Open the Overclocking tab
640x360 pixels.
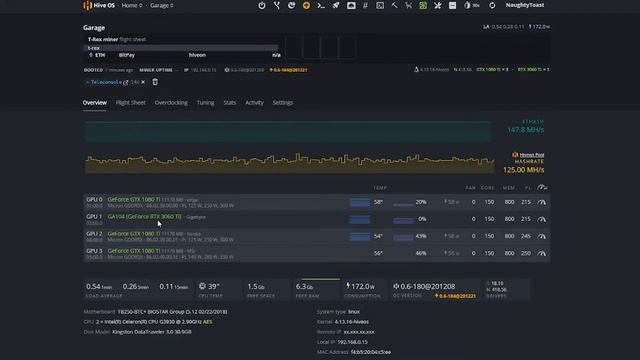pyautogui.click(x=171, y=102)
